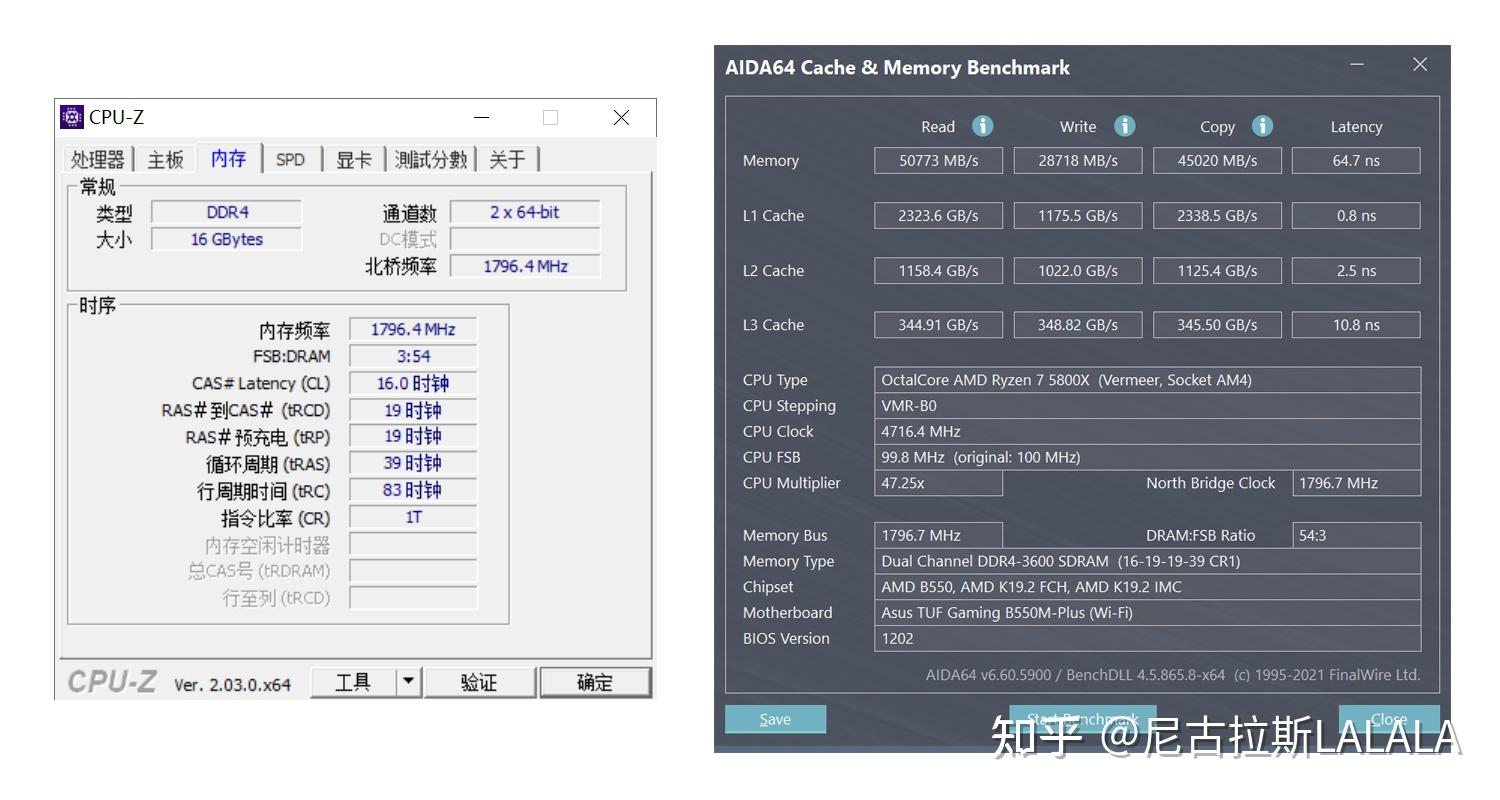This screenshot has height=800, width=1500.
Task: Switch to the 主板 (Mainboard) tab
Action: (x=164, y=158)
